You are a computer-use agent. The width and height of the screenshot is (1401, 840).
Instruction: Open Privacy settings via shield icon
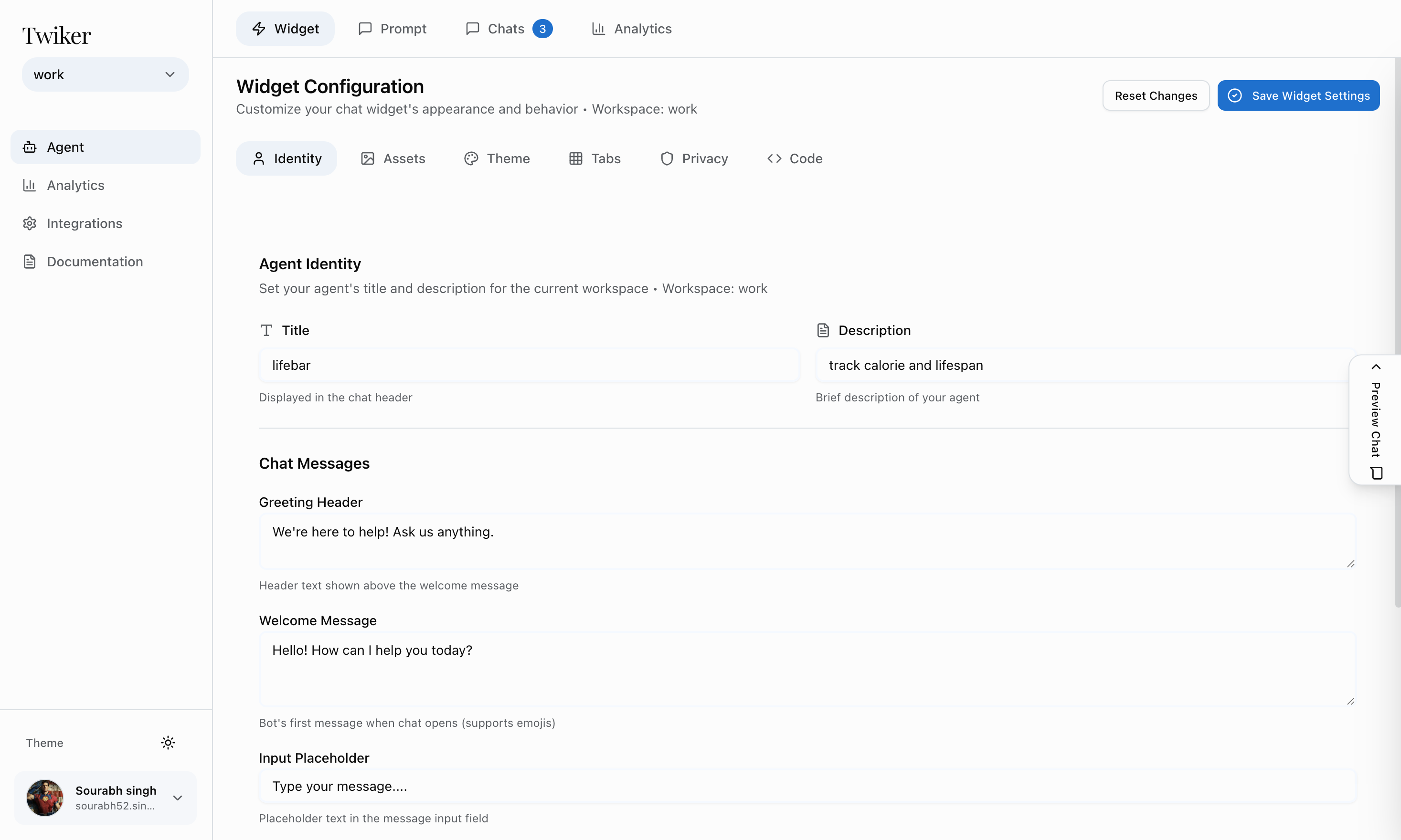(666, 158)
